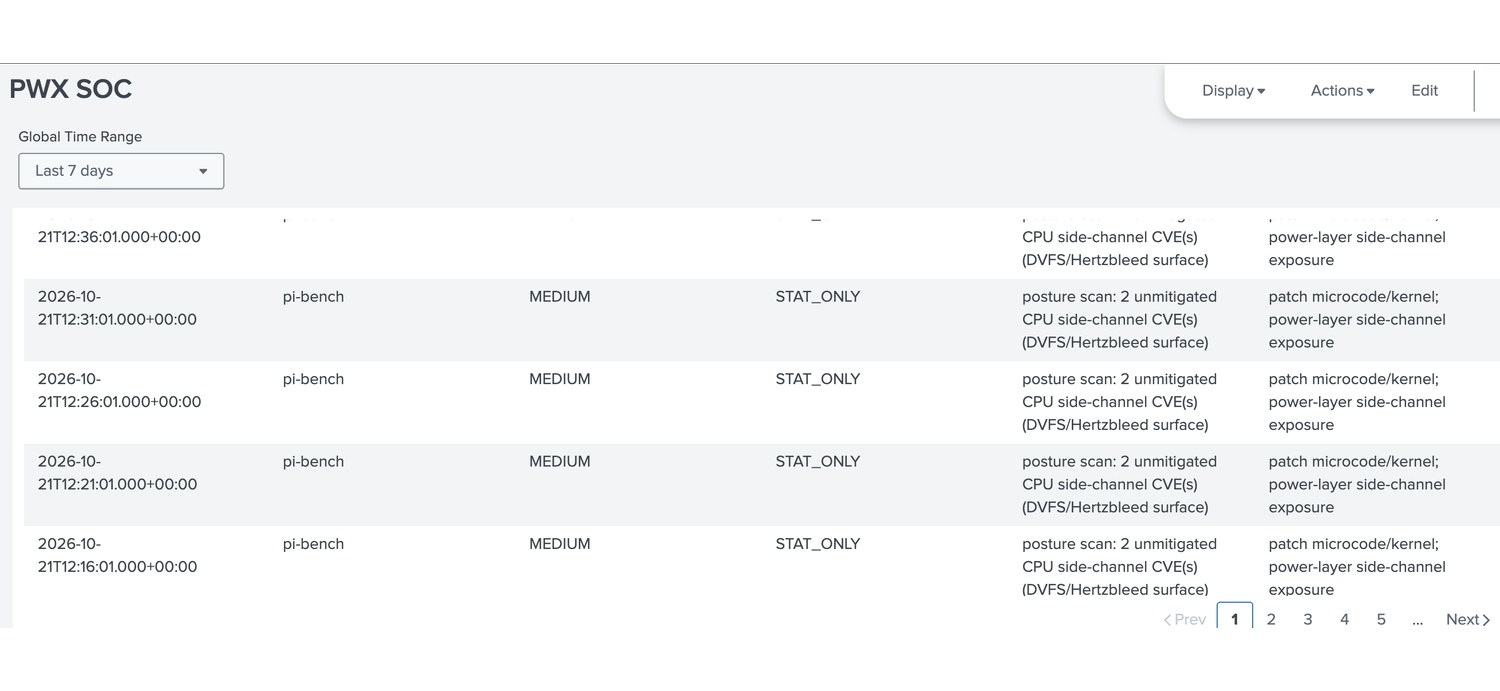Click the Edit button

(x=1424, y=90)
